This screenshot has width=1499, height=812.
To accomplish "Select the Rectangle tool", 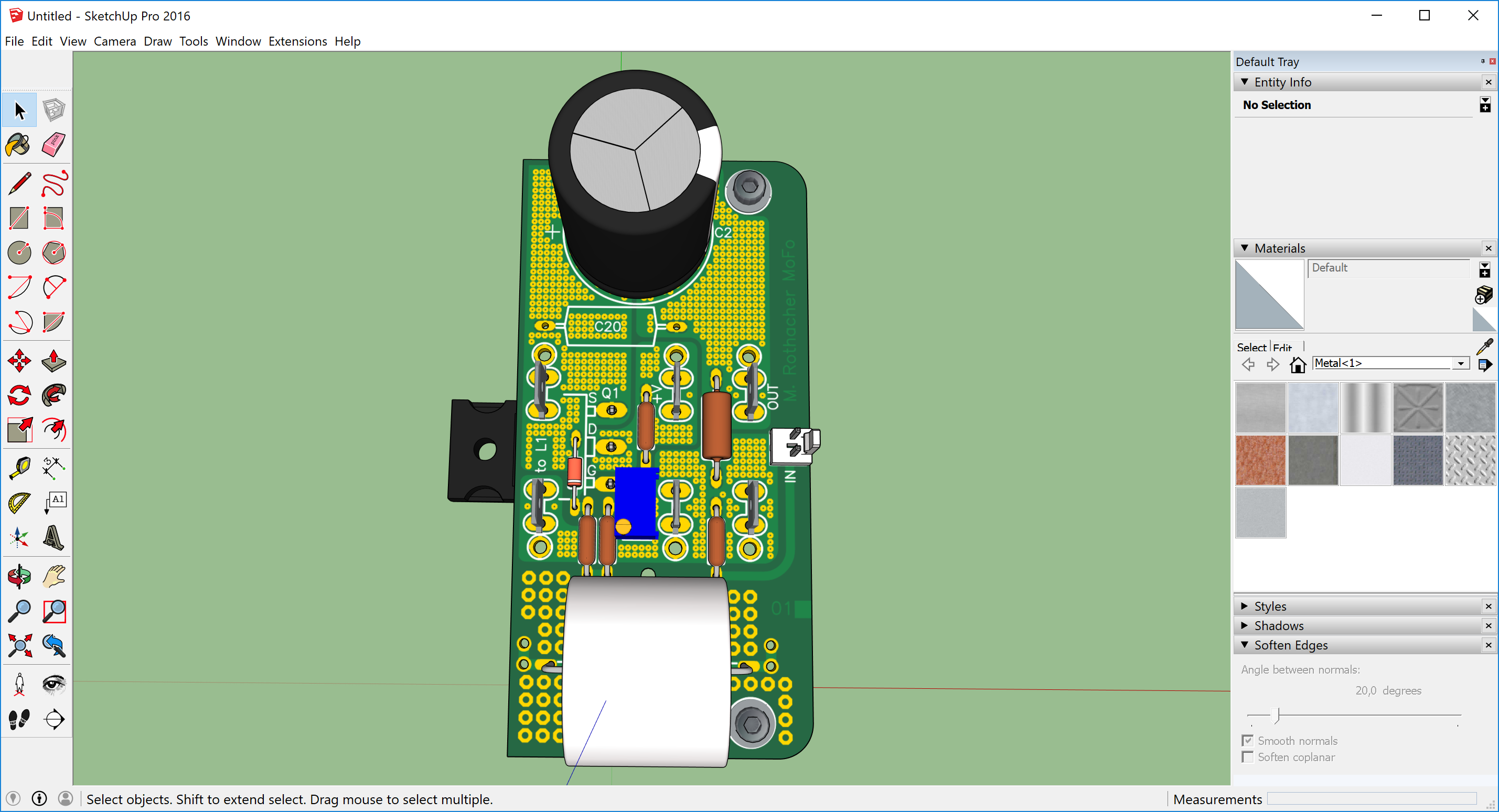I will tap(19, 219).
